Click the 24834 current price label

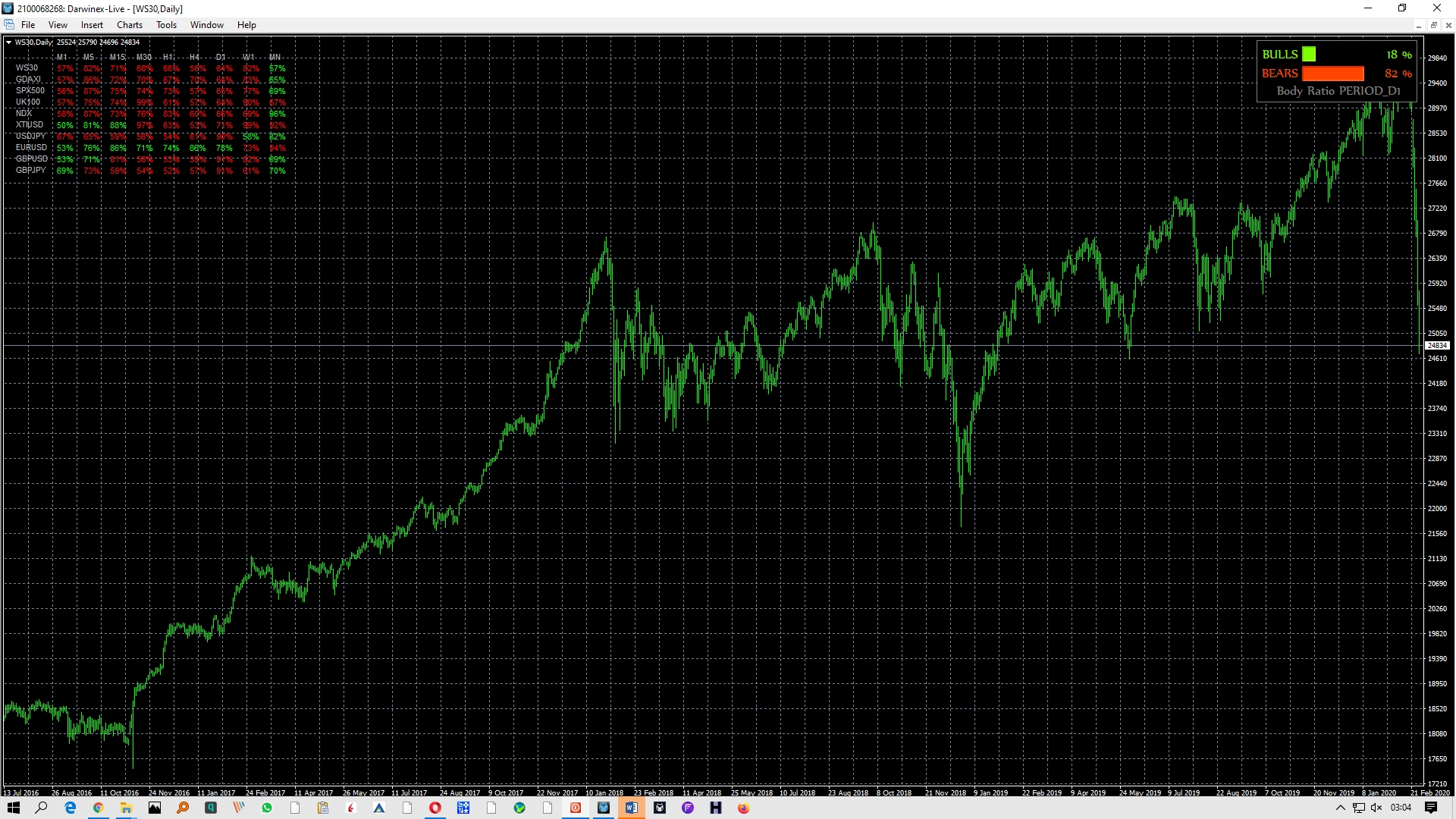[x=1437, y=346]
